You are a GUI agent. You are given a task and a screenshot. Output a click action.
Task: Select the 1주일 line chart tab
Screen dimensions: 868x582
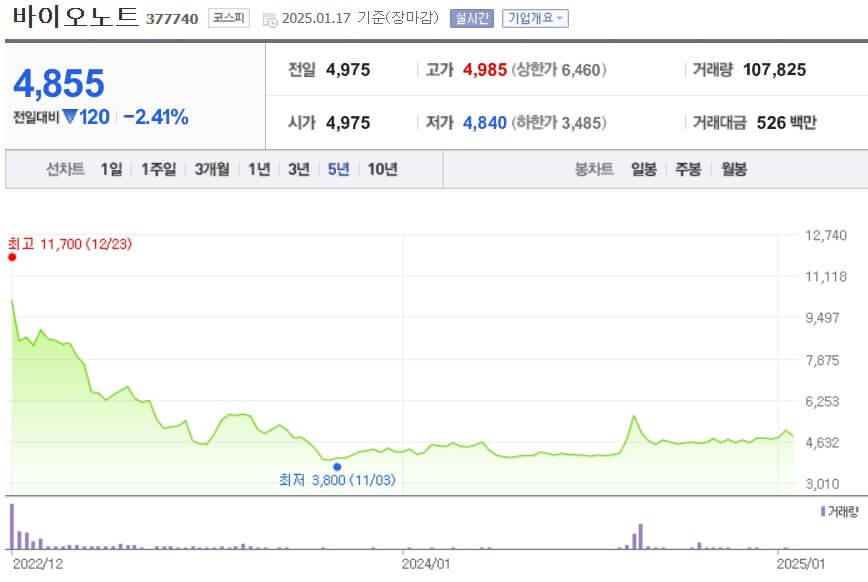(x=158, y=169)
